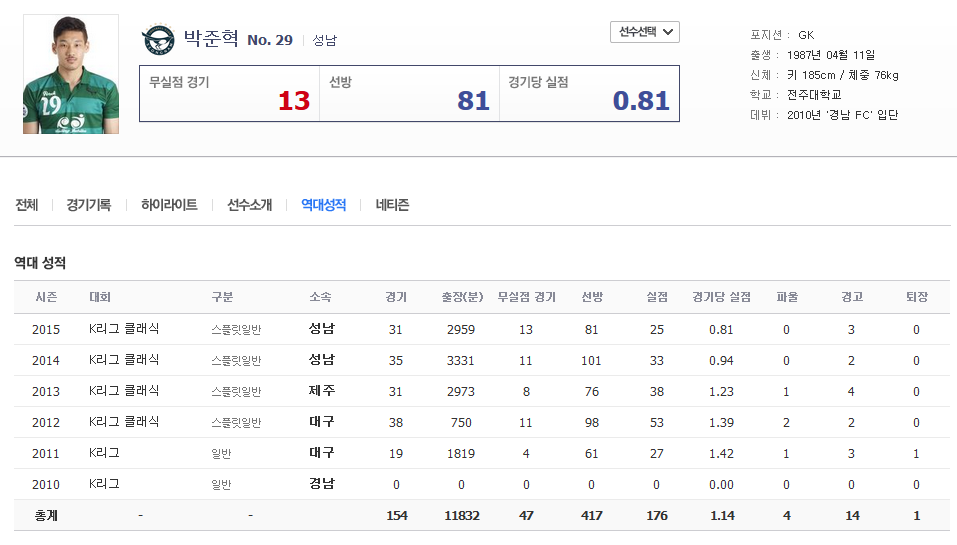This screenshot has width=957, height=545.
Task: Open the 네티즌 tab
Action: [x=392, y=205]
